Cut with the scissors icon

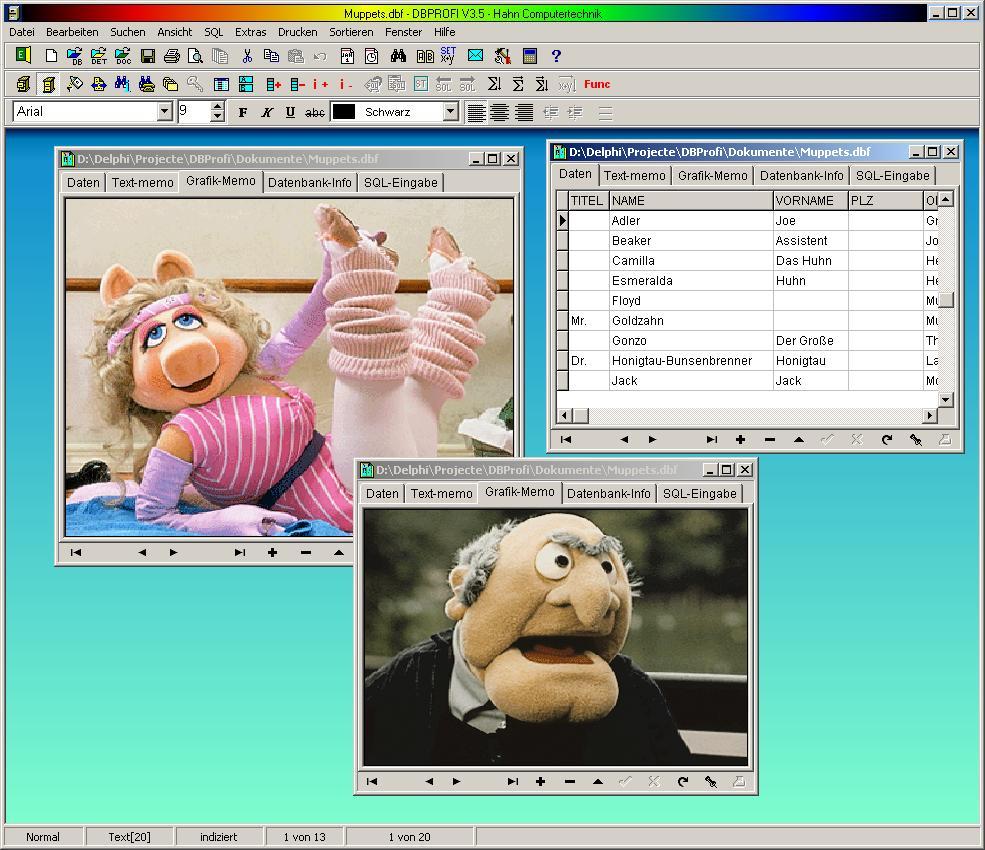click(248, 56)
